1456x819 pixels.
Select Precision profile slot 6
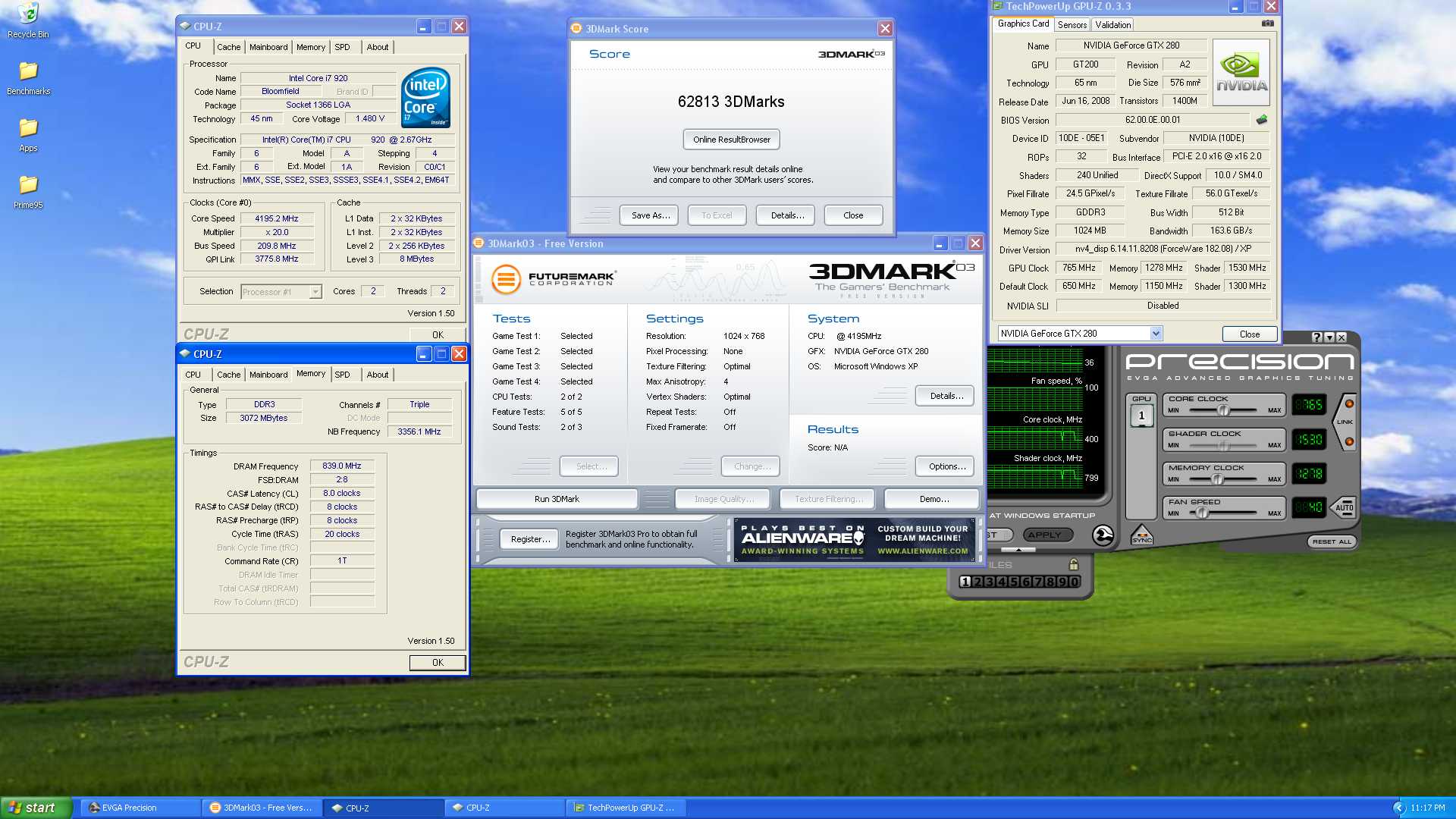click(1026, 582)
